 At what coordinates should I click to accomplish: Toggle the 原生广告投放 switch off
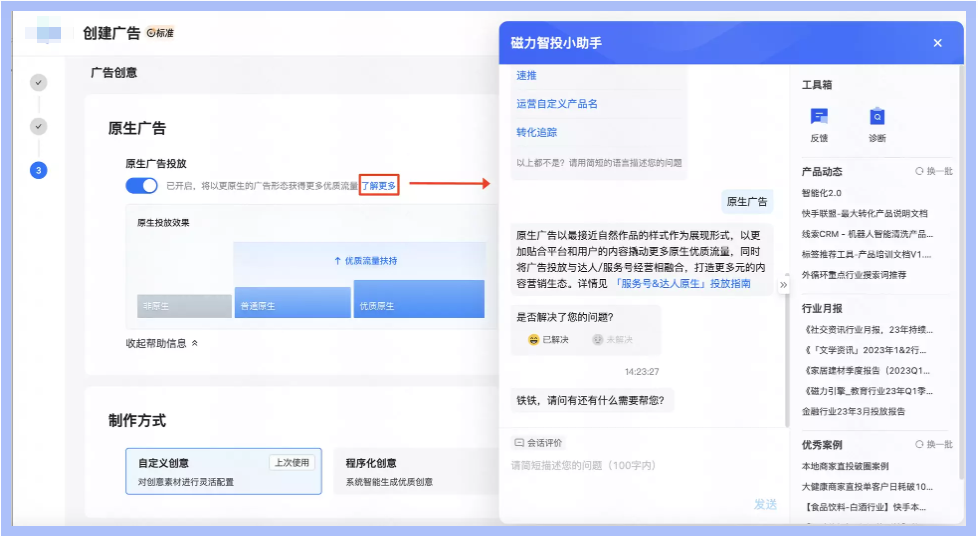coord(141,186)
